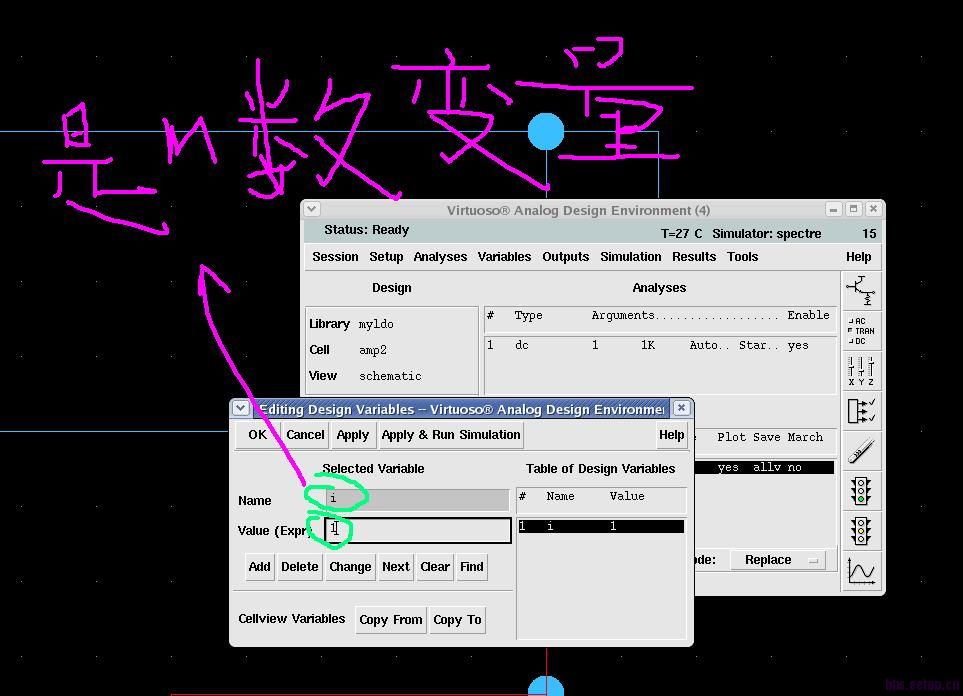
Task: Click the Setup Outputs icon
Action: 860,410
